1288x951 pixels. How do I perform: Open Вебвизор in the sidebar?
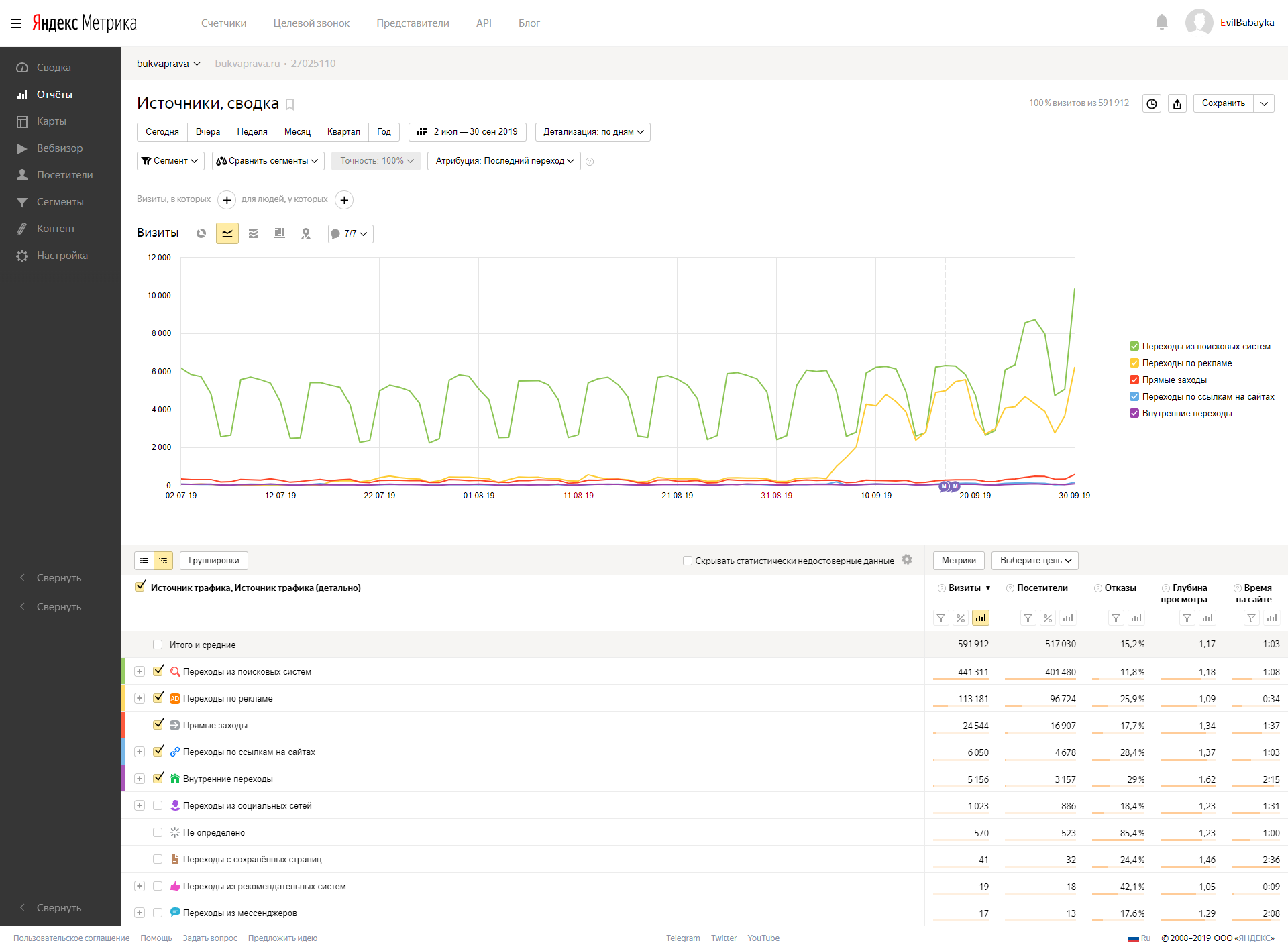59,148
